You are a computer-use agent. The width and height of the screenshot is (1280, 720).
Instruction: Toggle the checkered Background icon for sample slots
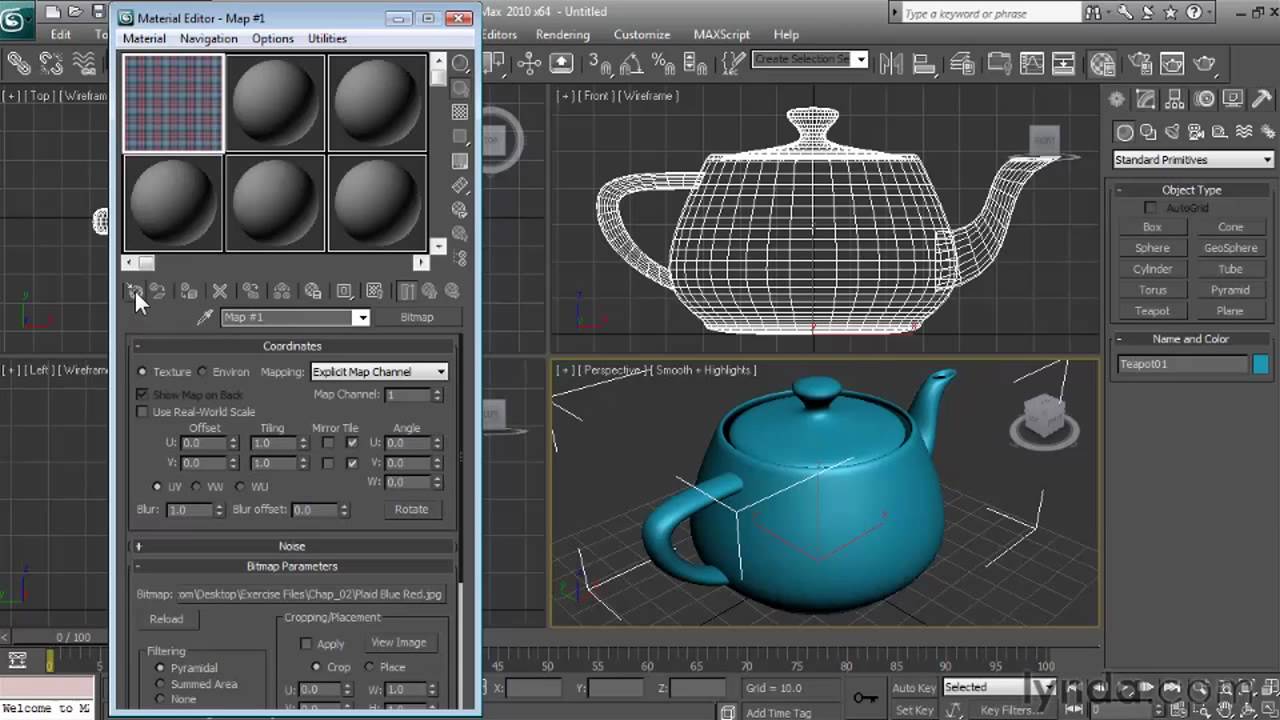pos(460,112)
